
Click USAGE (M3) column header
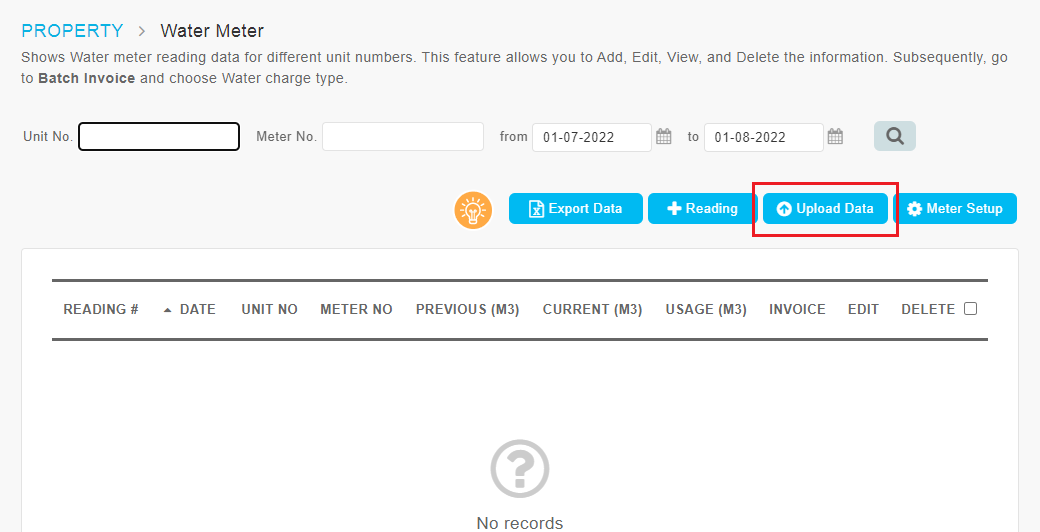tap(706, 309)
